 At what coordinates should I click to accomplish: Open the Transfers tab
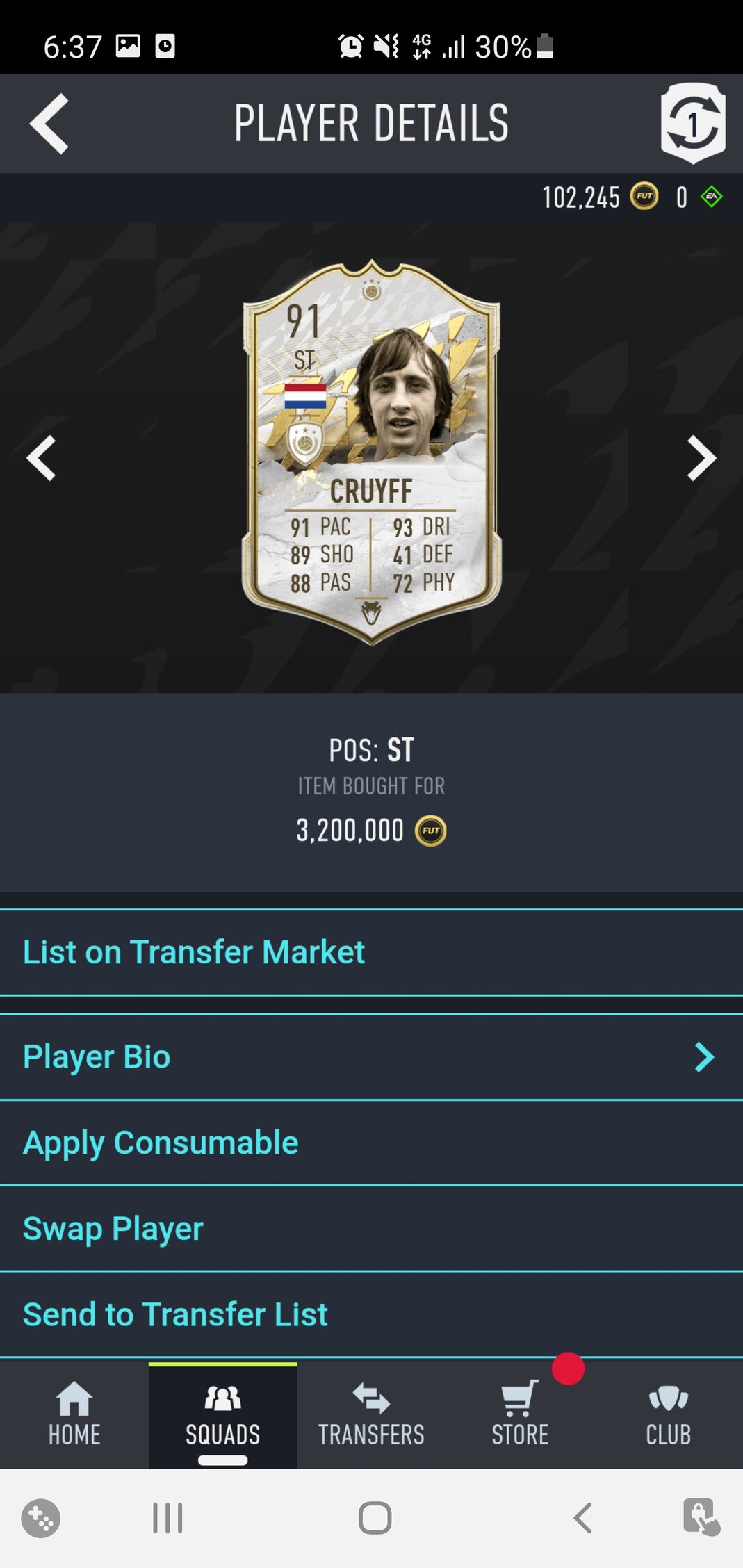pyautogui.click(x=371, y=1415)
